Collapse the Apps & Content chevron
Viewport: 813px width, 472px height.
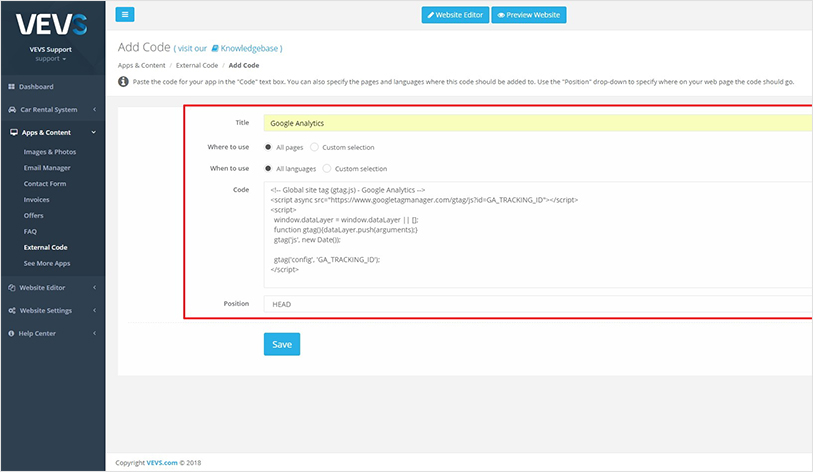point(94,132)
